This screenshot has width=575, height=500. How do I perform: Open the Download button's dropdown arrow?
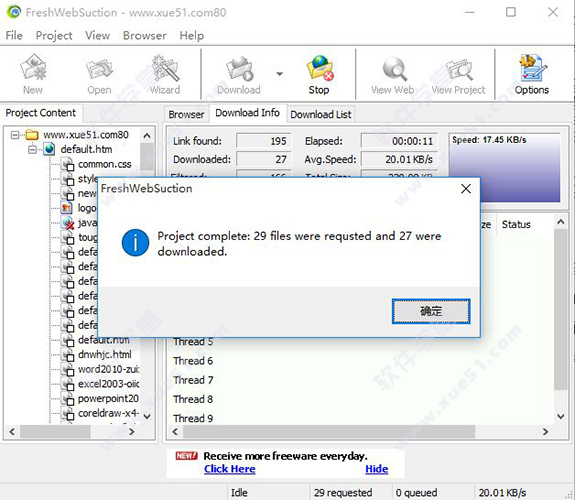(x=279, y=74)
